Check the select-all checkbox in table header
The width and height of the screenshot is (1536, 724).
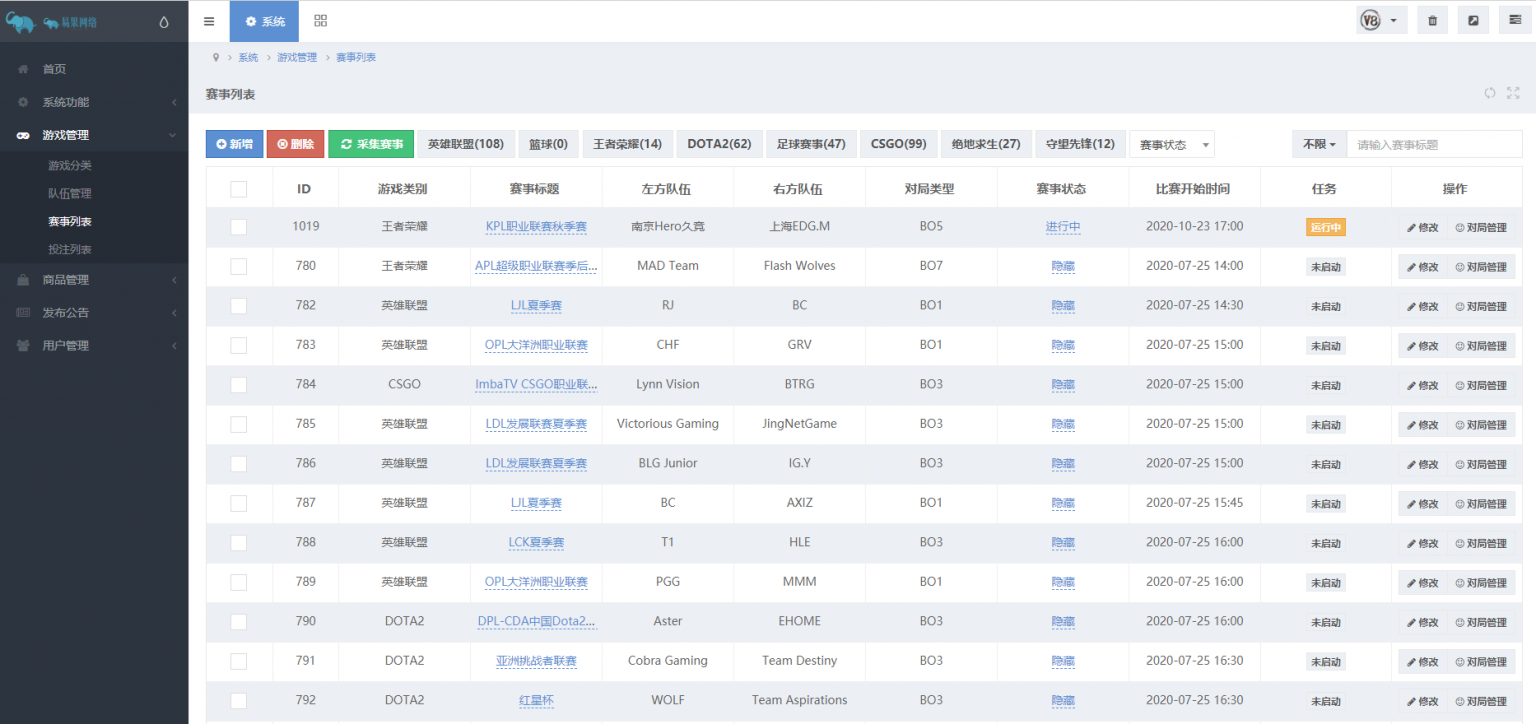(238, 187)
